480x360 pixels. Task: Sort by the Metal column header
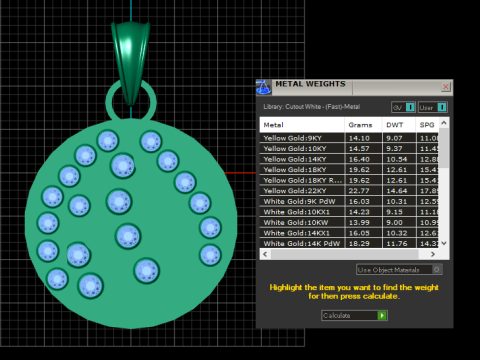(x=302, y=125)
